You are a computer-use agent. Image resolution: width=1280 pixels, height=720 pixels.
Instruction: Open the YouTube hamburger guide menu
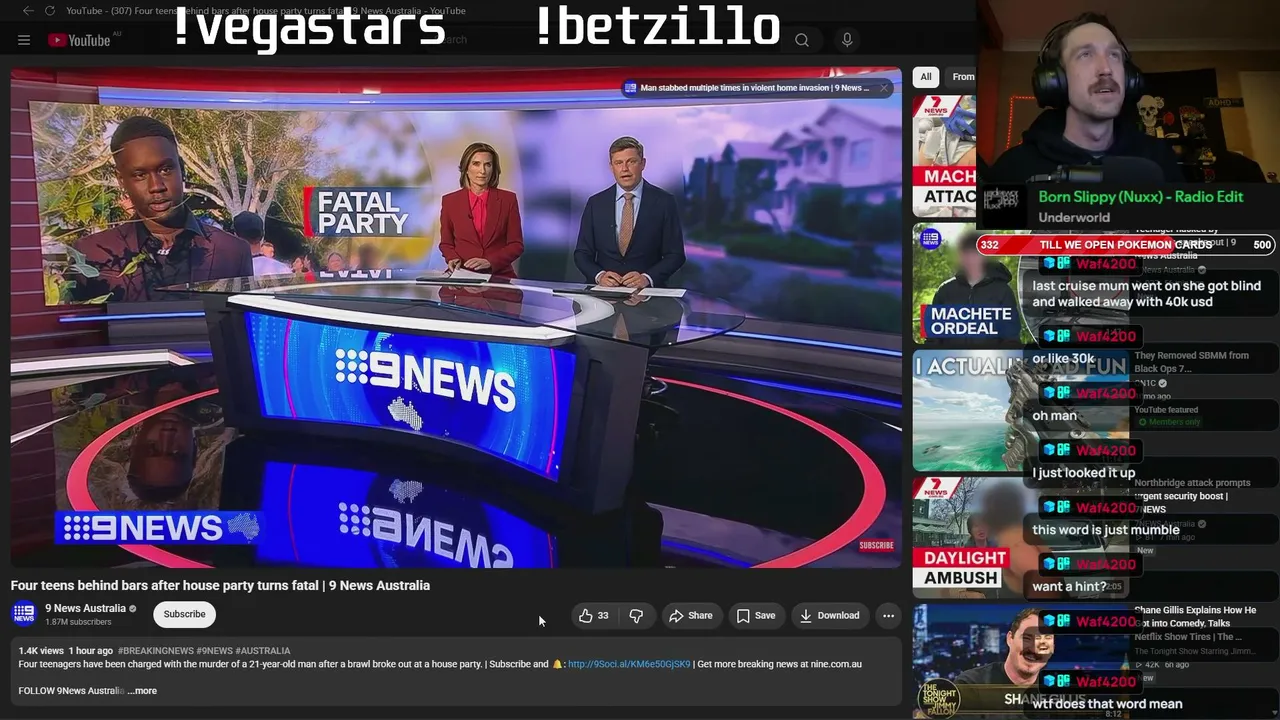tap(24, 40)
